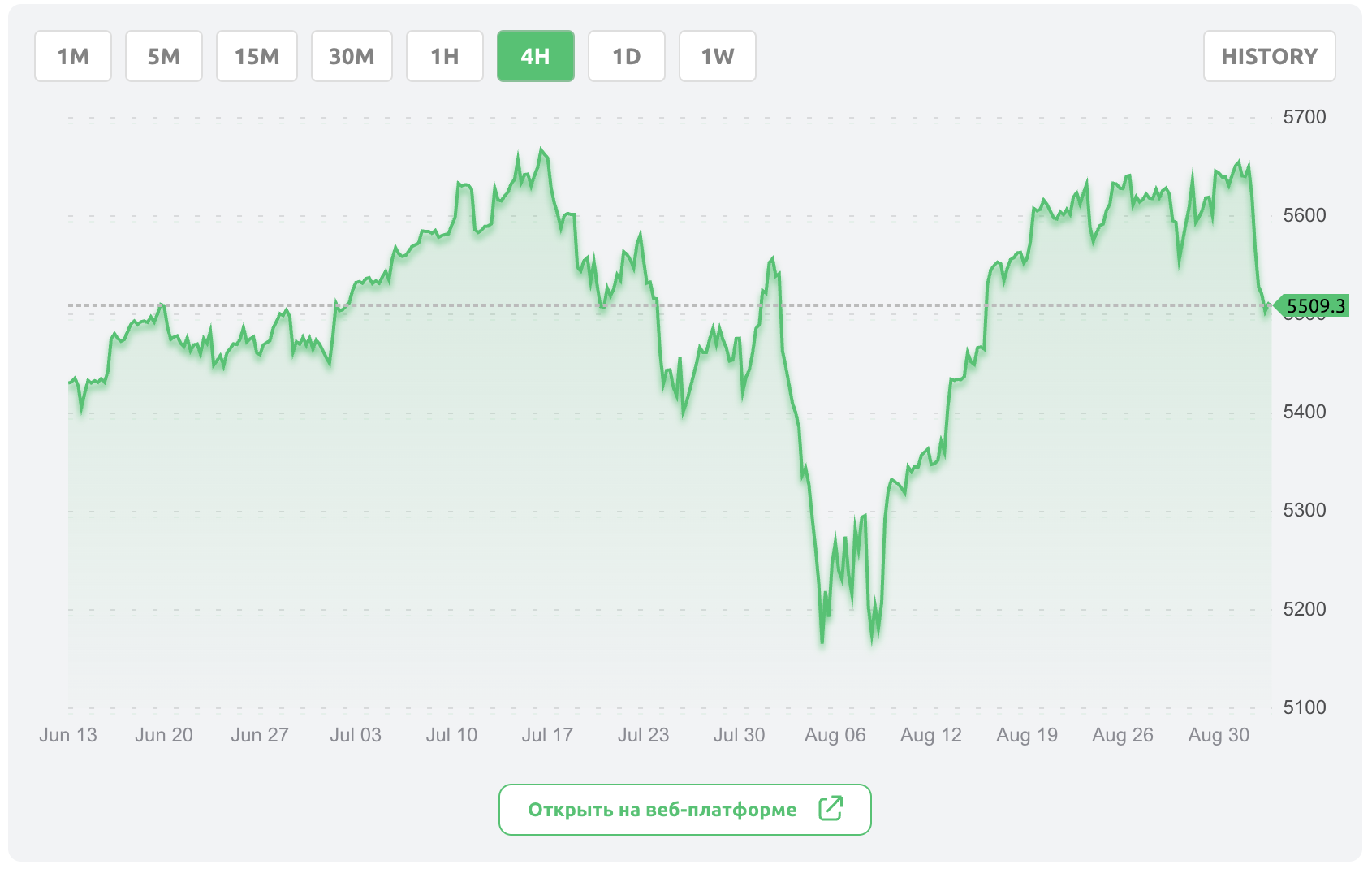
Task: Click the 'Открыть на веб-платформе' button text
Action: coord(662,810)
